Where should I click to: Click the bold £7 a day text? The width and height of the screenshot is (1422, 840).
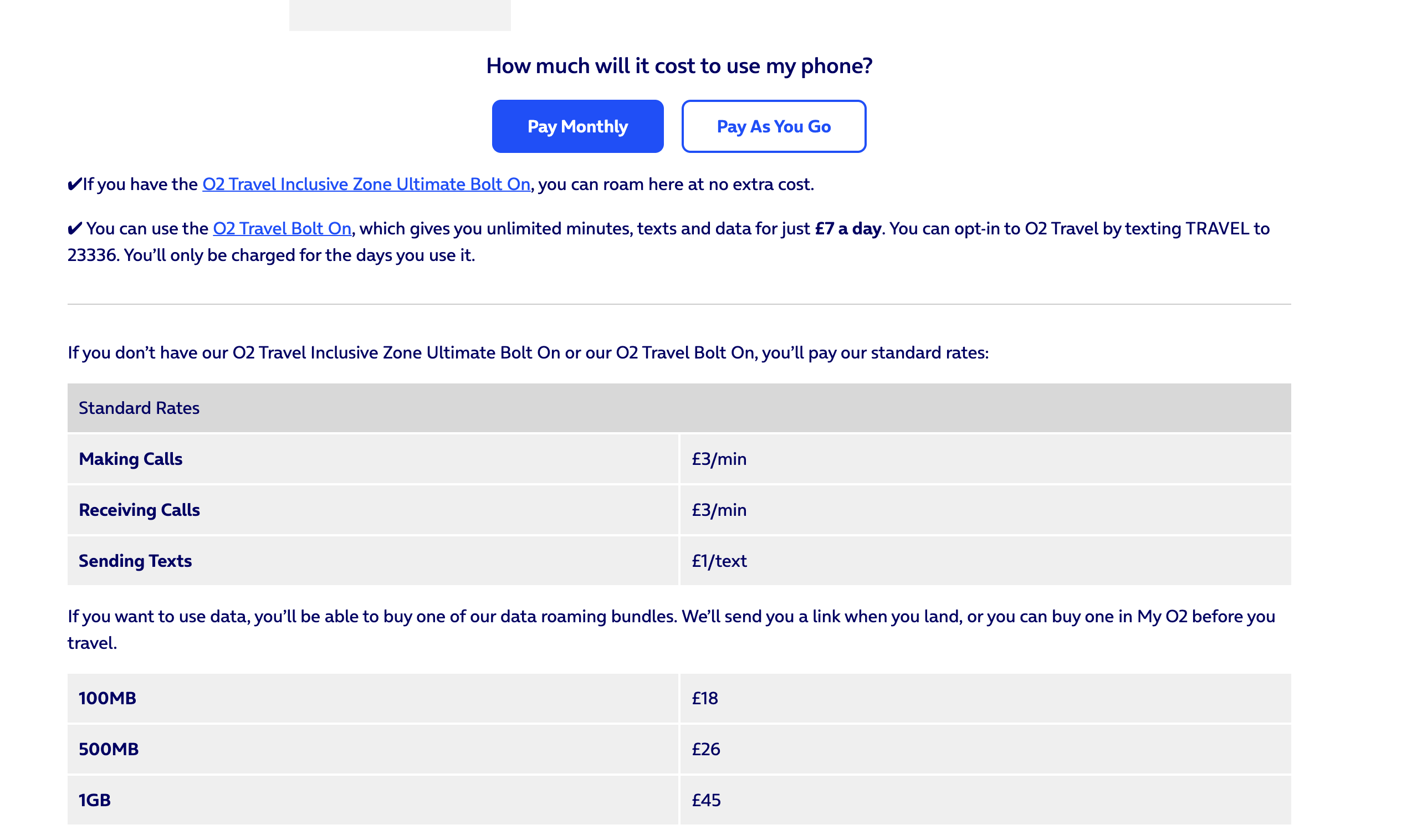click(x=848, y=228)
